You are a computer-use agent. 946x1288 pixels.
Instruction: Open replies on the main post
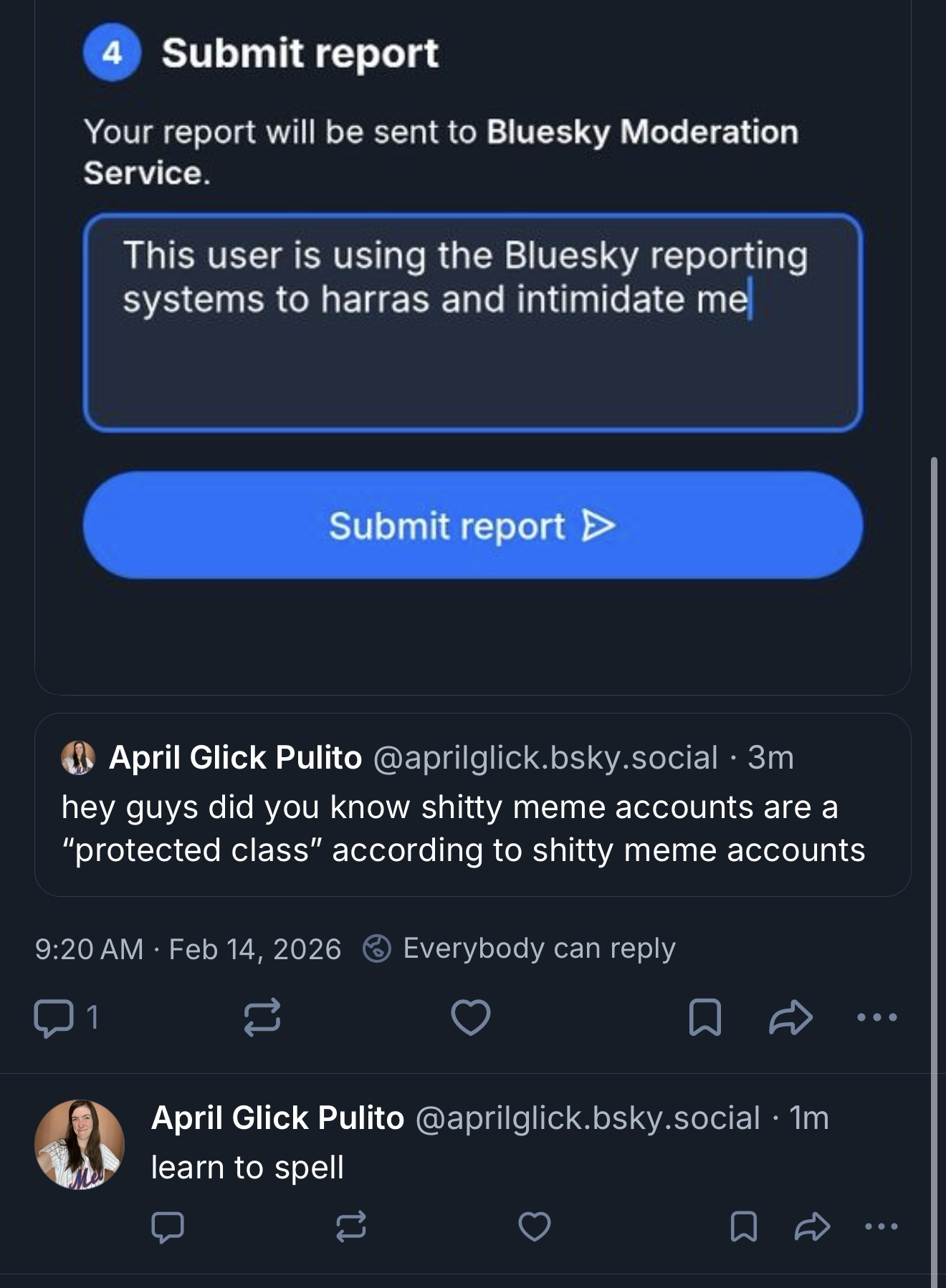tap(54, 1017)
